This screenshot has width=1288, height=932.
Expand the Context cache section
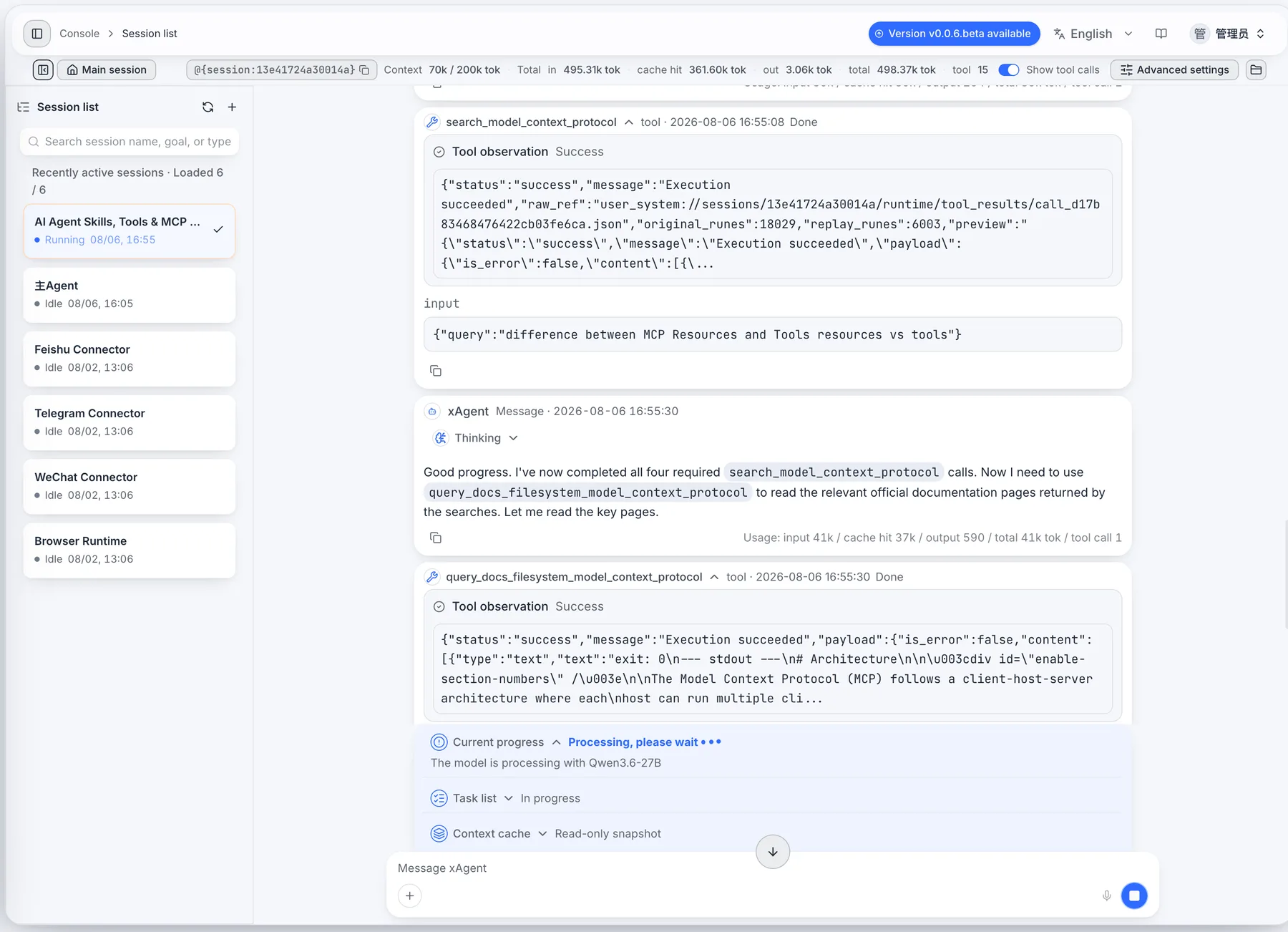(x=542, y=833)
